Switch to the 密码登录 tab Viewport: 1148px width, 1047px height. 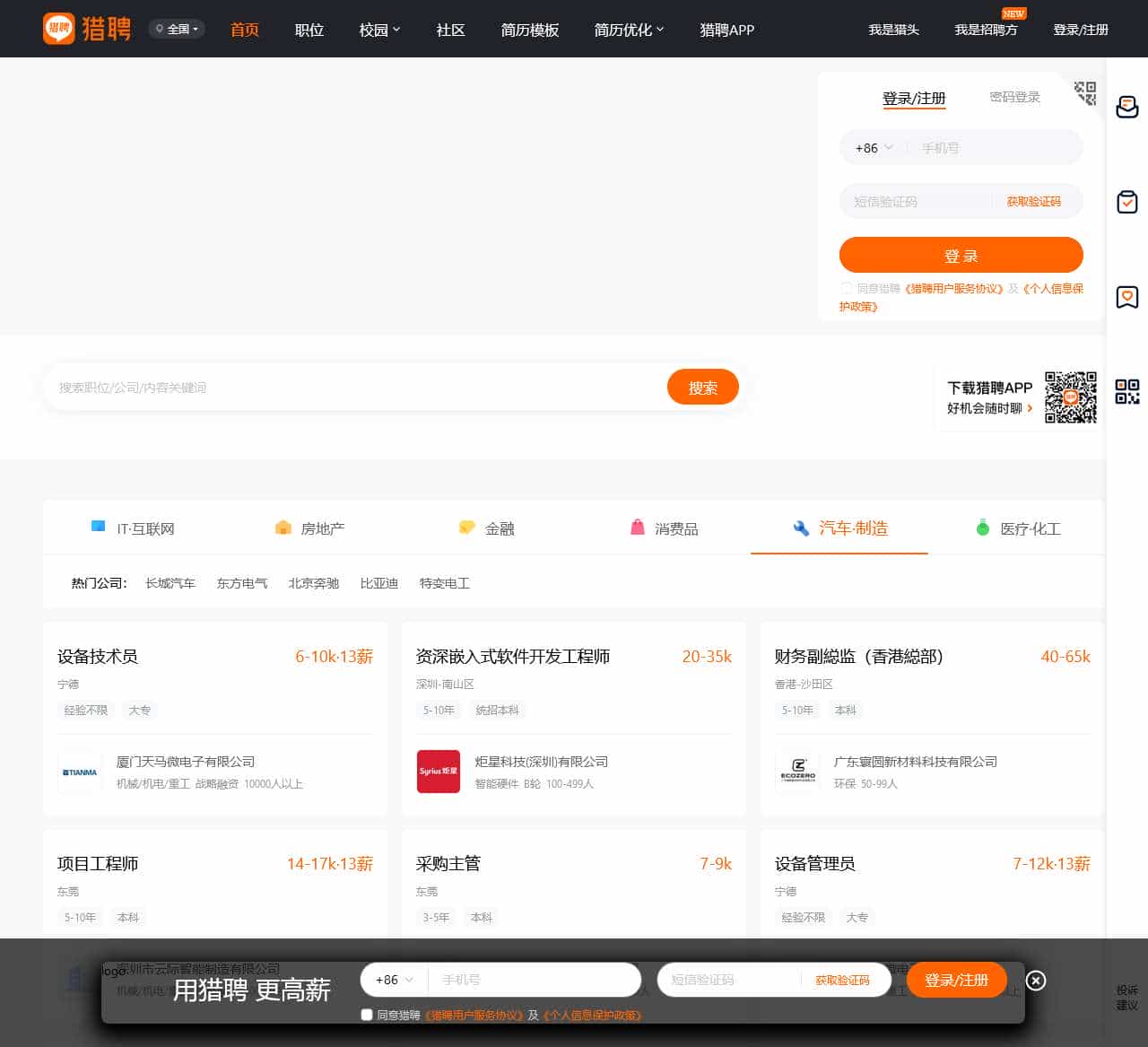pos(1014,97)
